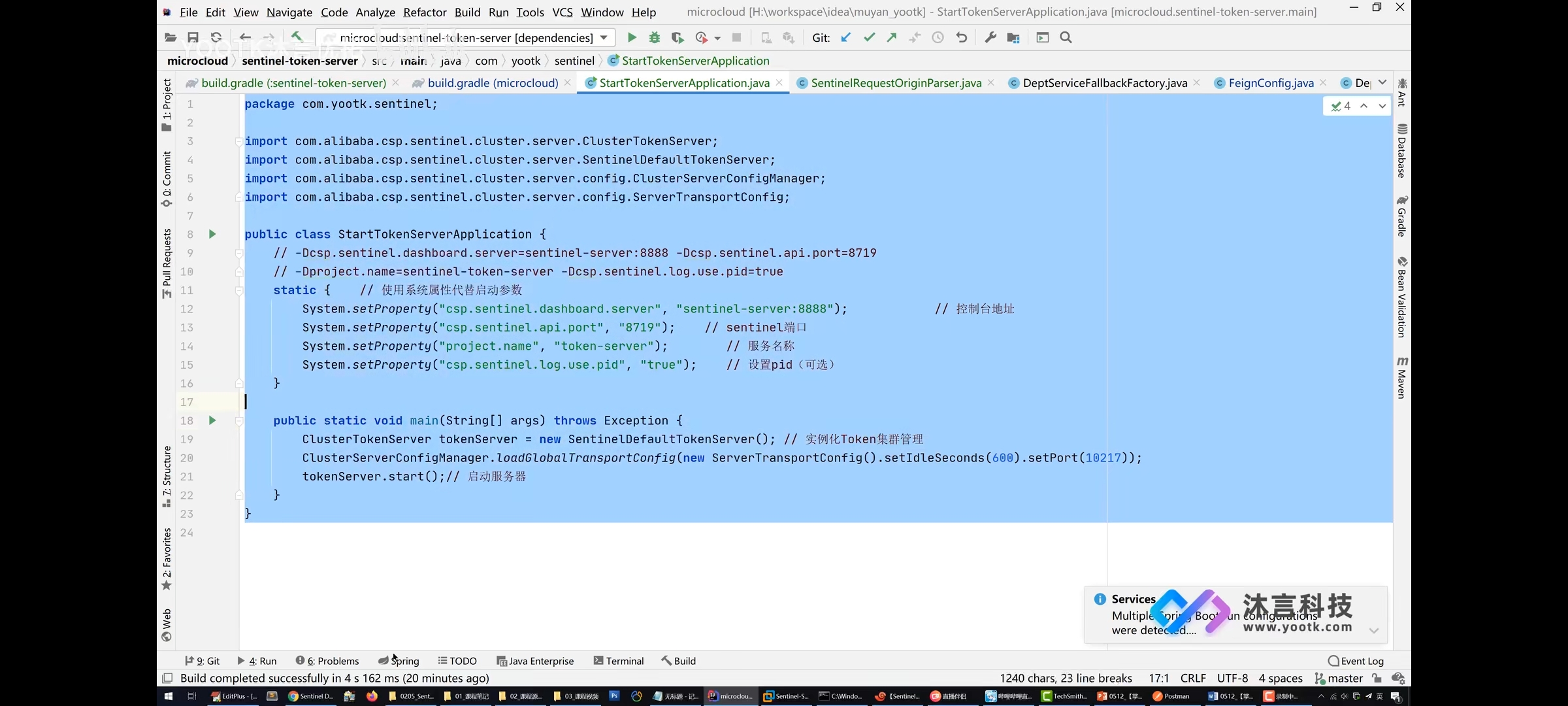Toggle the Favorites tool window
This screenshot has height=706, width=1568.
[x=167, y=559]
